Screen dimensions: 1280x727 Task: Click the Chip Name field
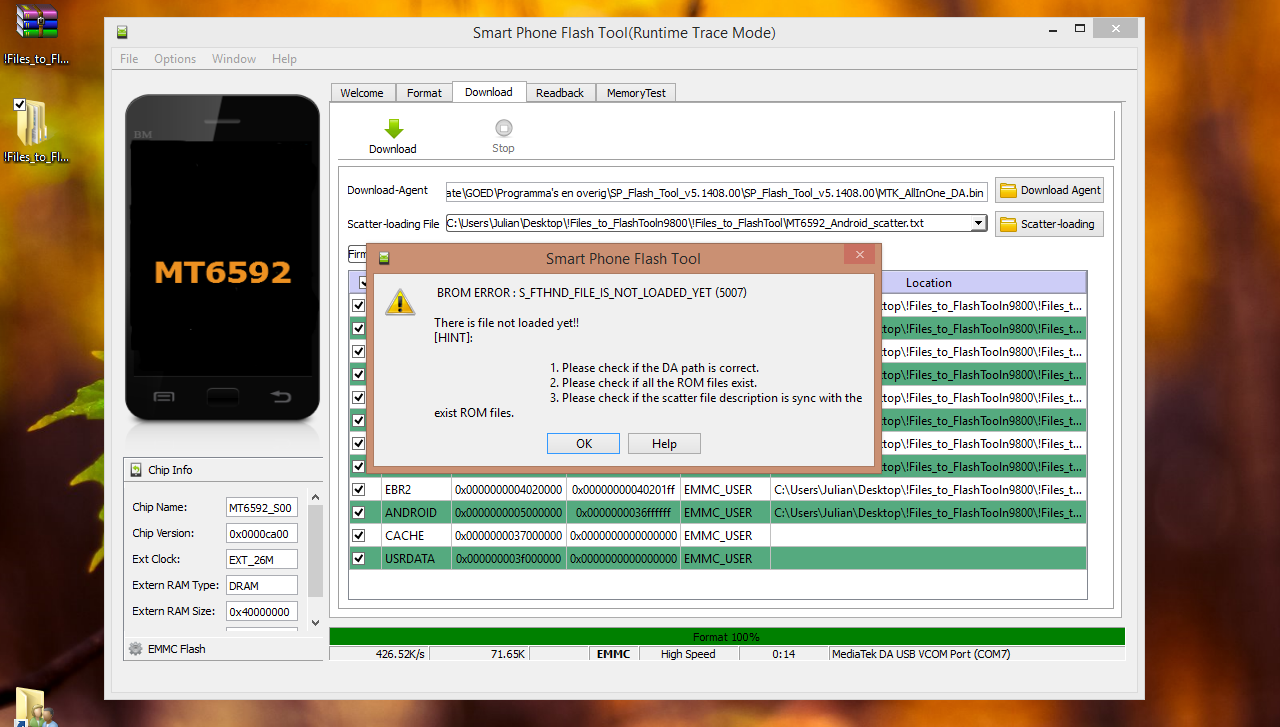[x=262, y=507]
